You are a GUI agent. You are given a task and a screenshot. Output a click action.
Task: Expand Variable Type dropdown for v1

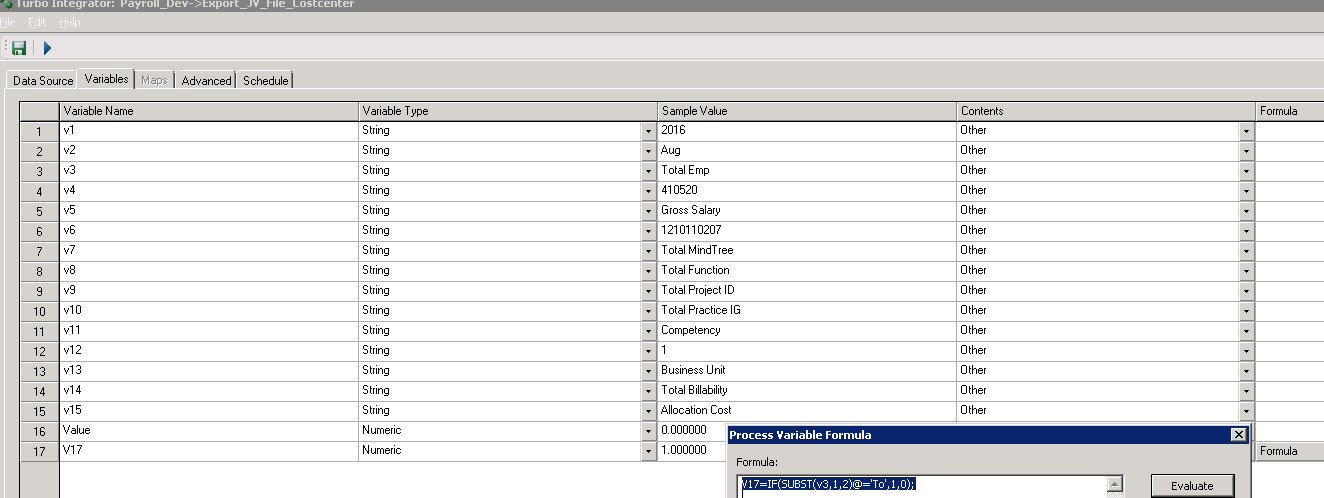tap(648, 131)
